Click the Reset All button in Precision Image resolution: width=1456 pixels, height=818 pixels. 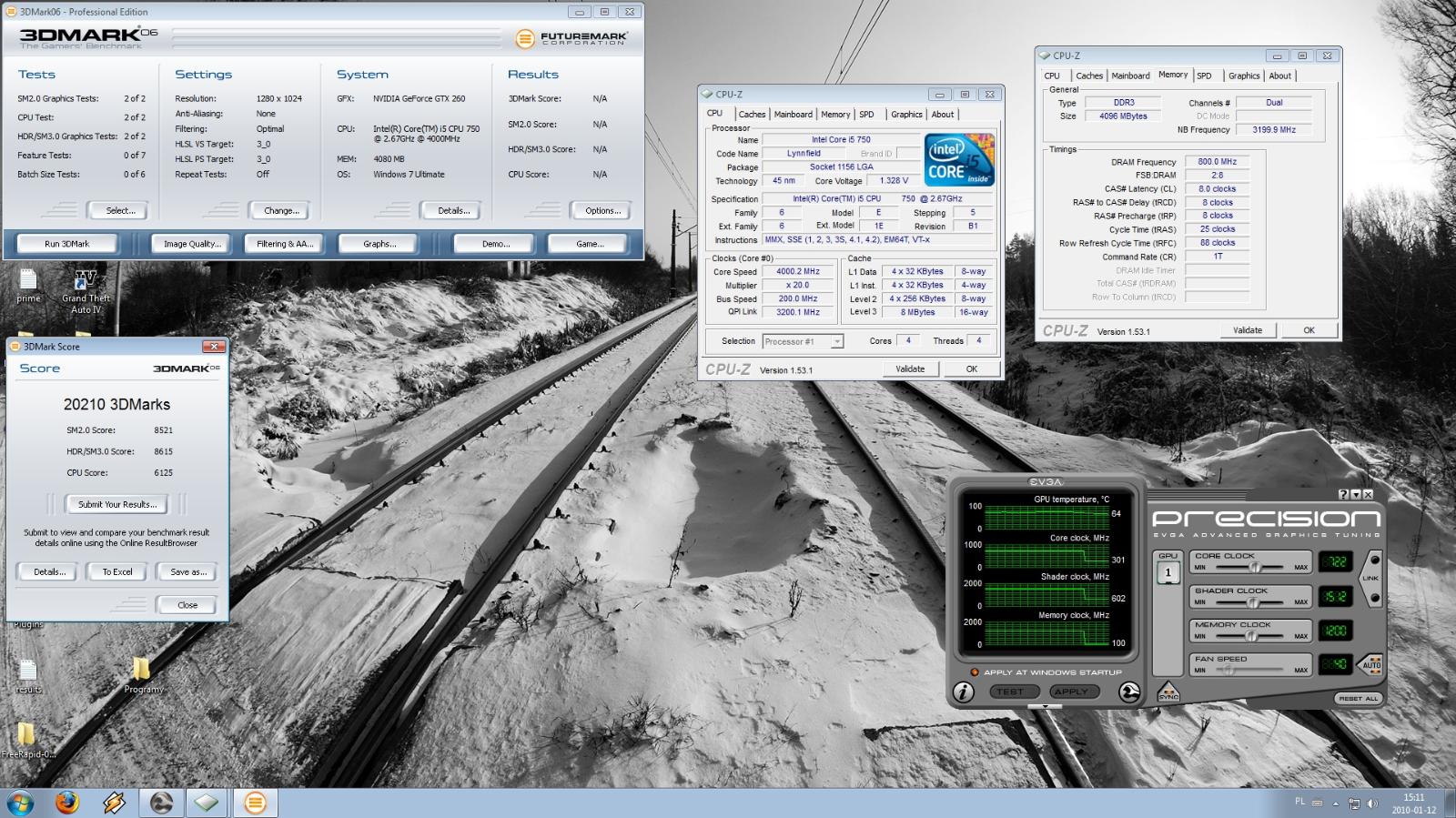(1358, 698)
